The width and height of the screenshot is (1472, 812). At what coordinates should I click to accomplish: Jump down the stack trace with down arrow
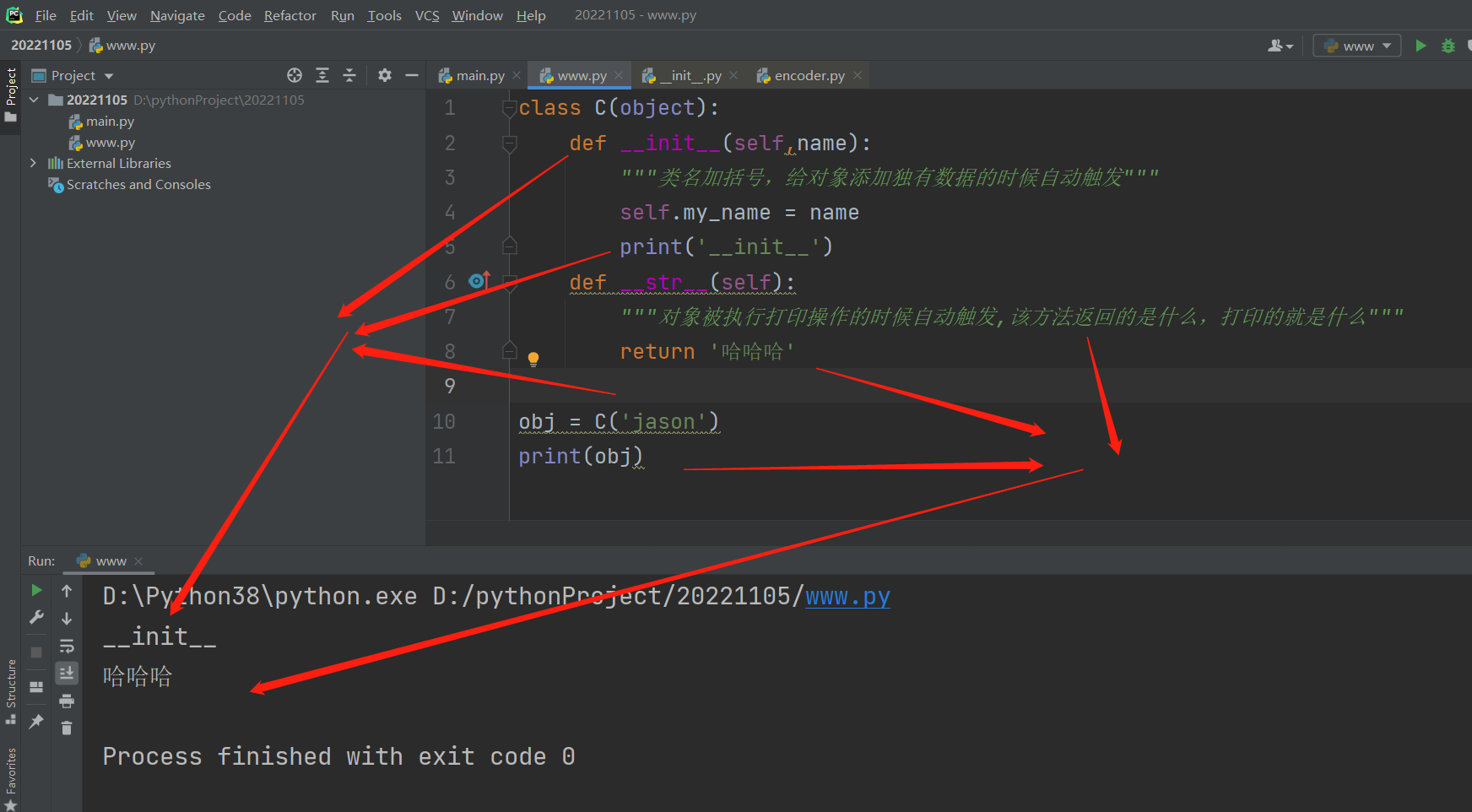point(67,619)
